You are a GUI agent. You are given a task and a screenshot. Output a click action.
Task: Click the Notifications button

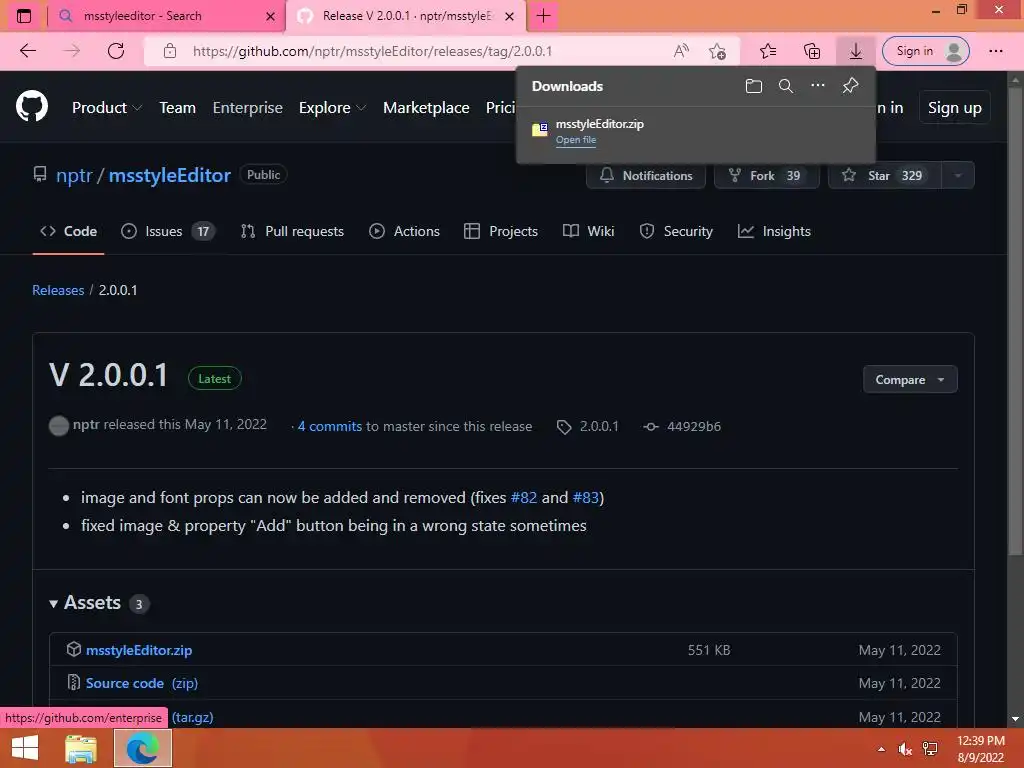[646, 175]
